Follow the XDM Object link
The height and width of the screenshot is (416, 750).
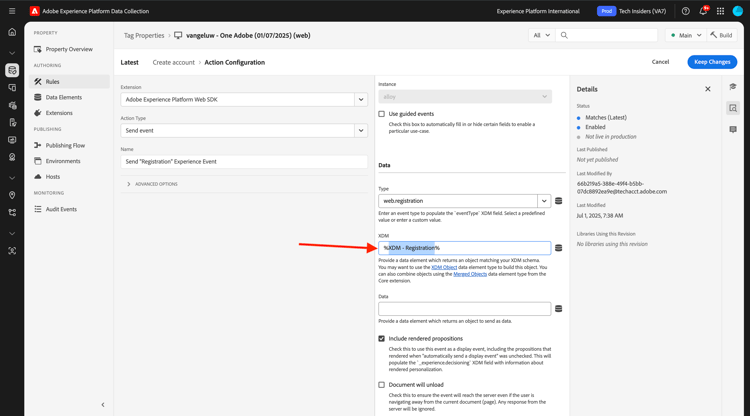(444, 267)
